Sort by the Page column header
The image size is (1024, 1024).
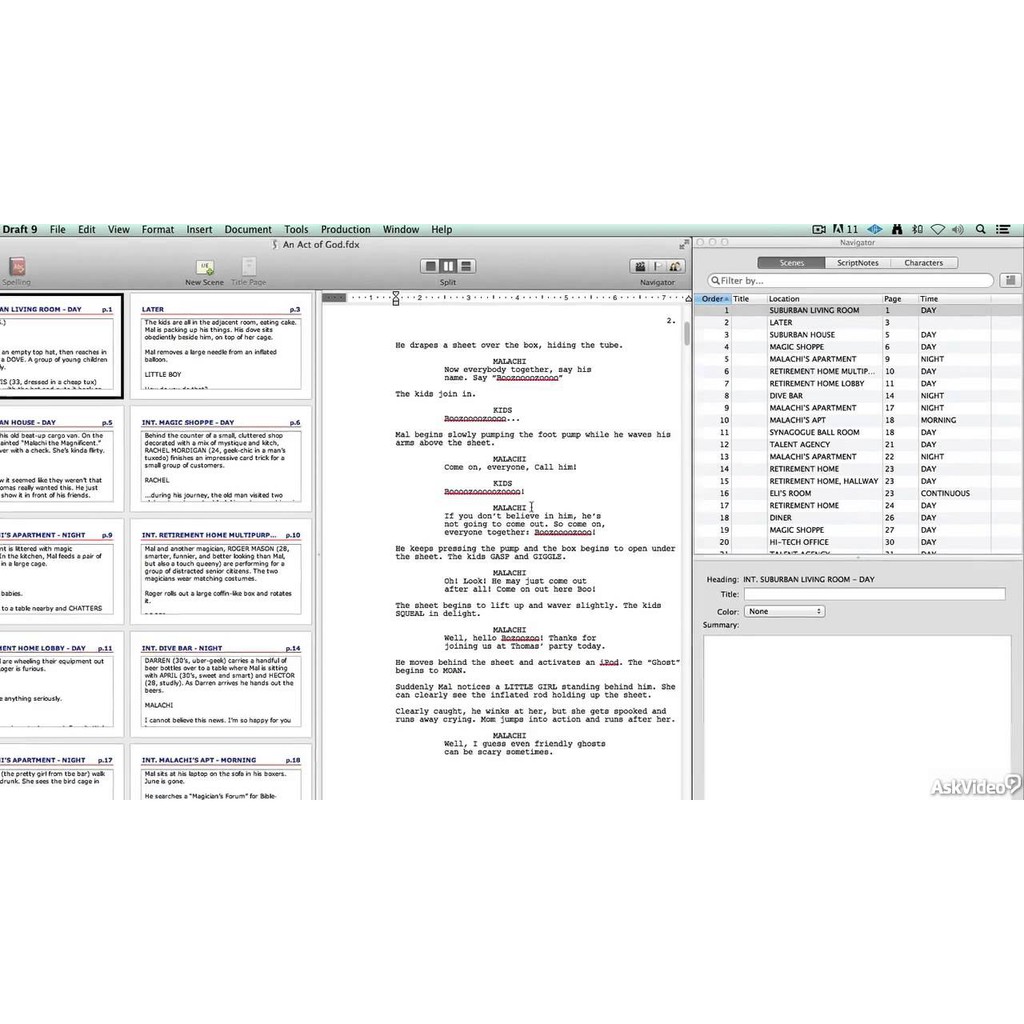(x=899, y=298)
